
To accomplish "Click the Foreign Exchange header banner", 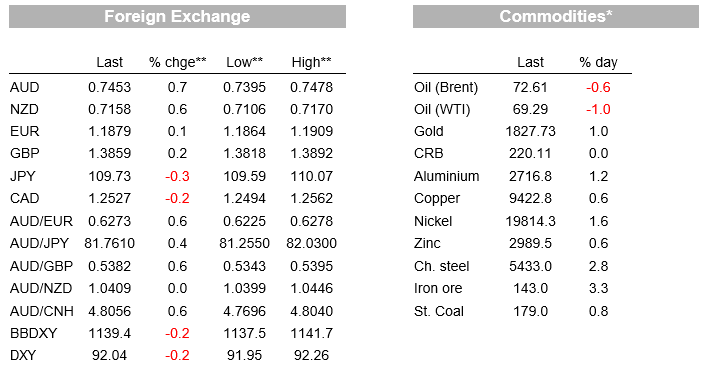I will pyautogui.click(x=177, y=17).
